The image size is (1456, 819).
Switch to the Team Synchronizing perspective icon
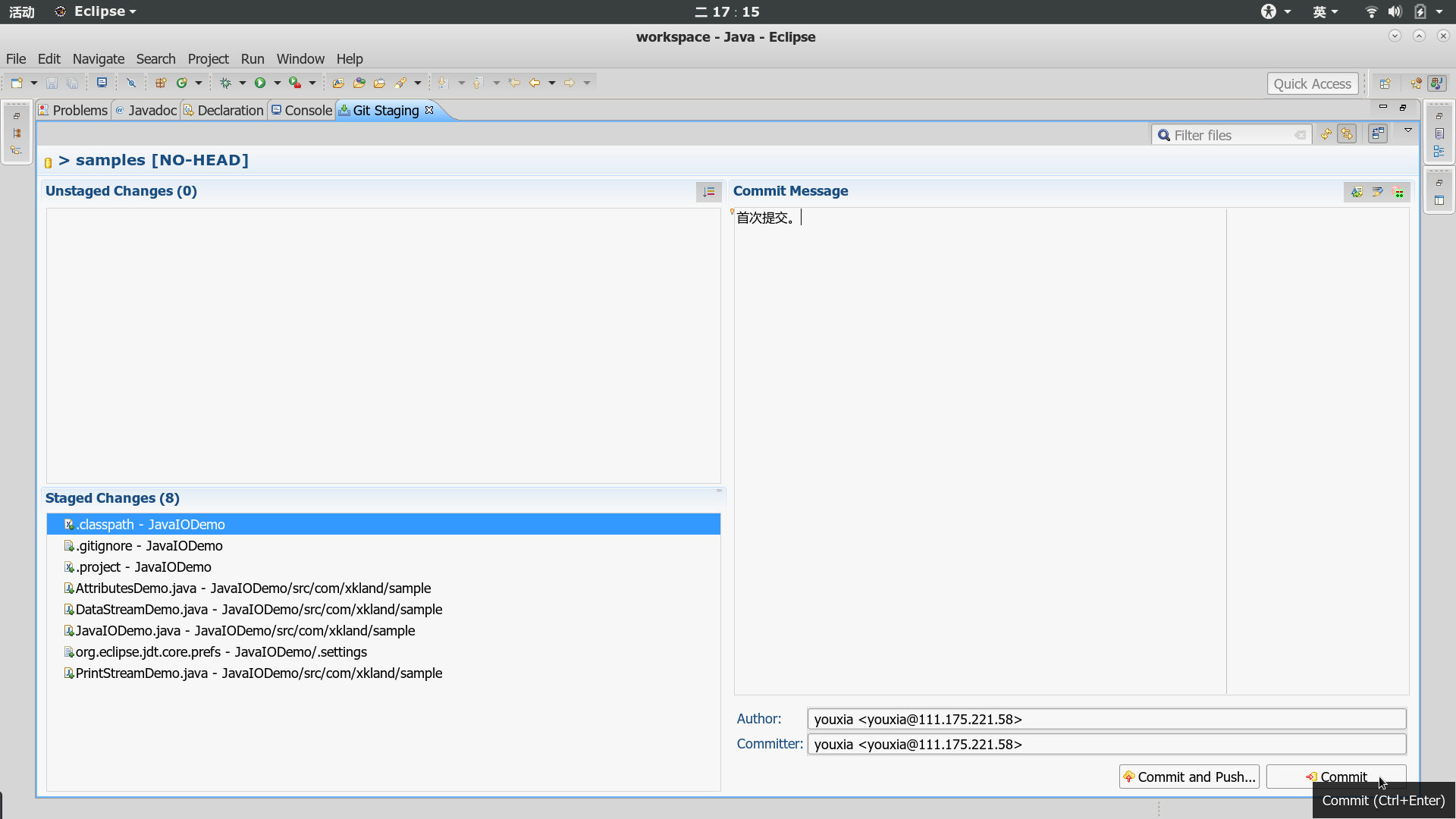point(1416,83)
